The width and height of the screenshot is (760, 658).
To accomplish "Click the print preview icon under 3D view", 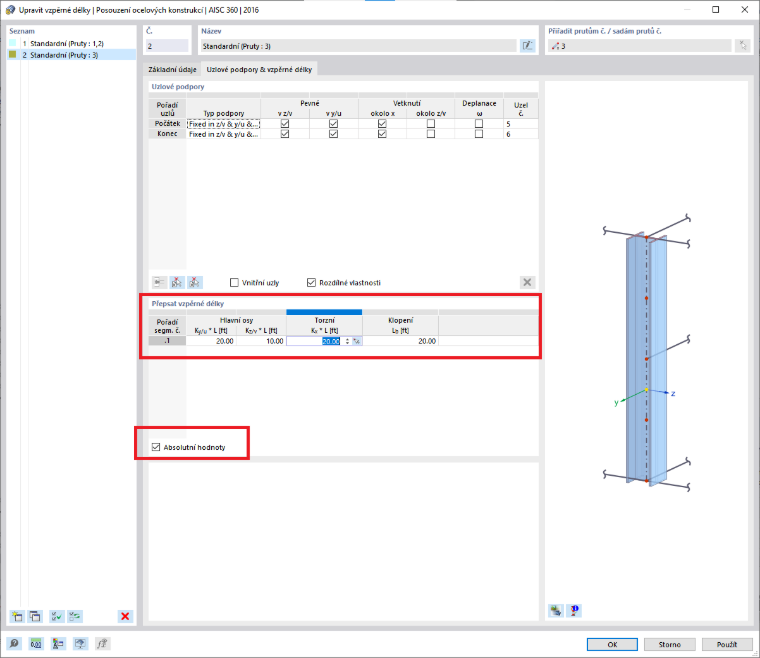I will pos(574,611).
